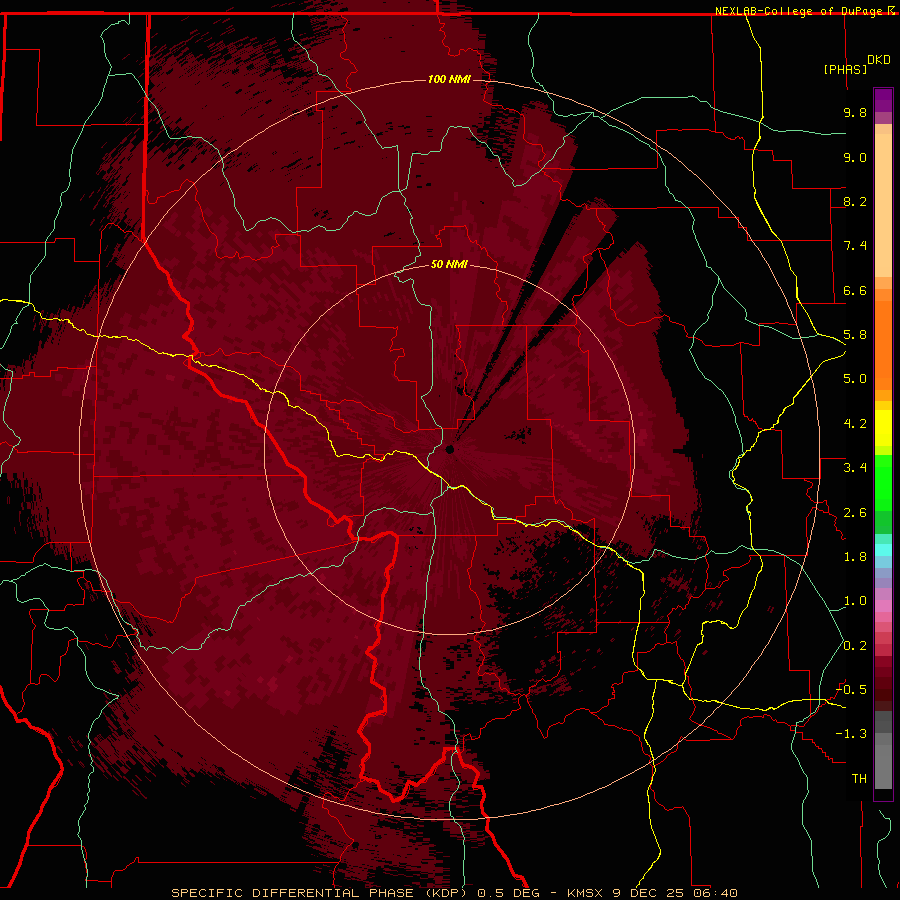This screenshot has width=900, height=900.
Task: Pick the pink color bar segment
Action: pyautogui.click(x=883, y=606)
